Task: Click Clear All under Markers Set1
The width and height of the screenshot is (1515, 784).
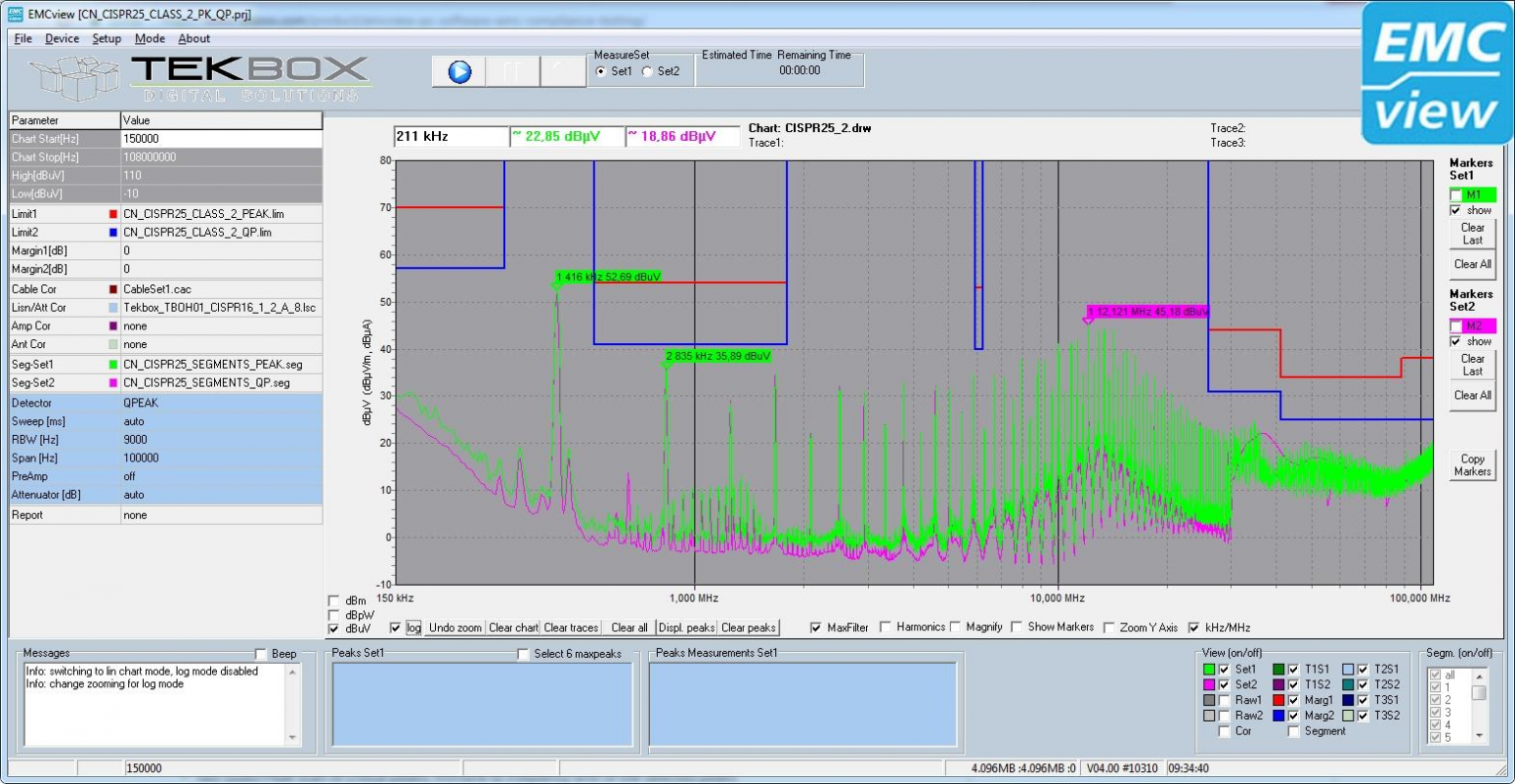Action: pyautogui.click(x=1472, y=263)
